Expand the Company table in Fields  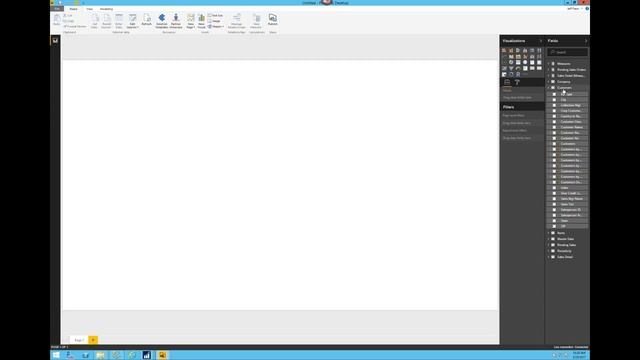549,82
